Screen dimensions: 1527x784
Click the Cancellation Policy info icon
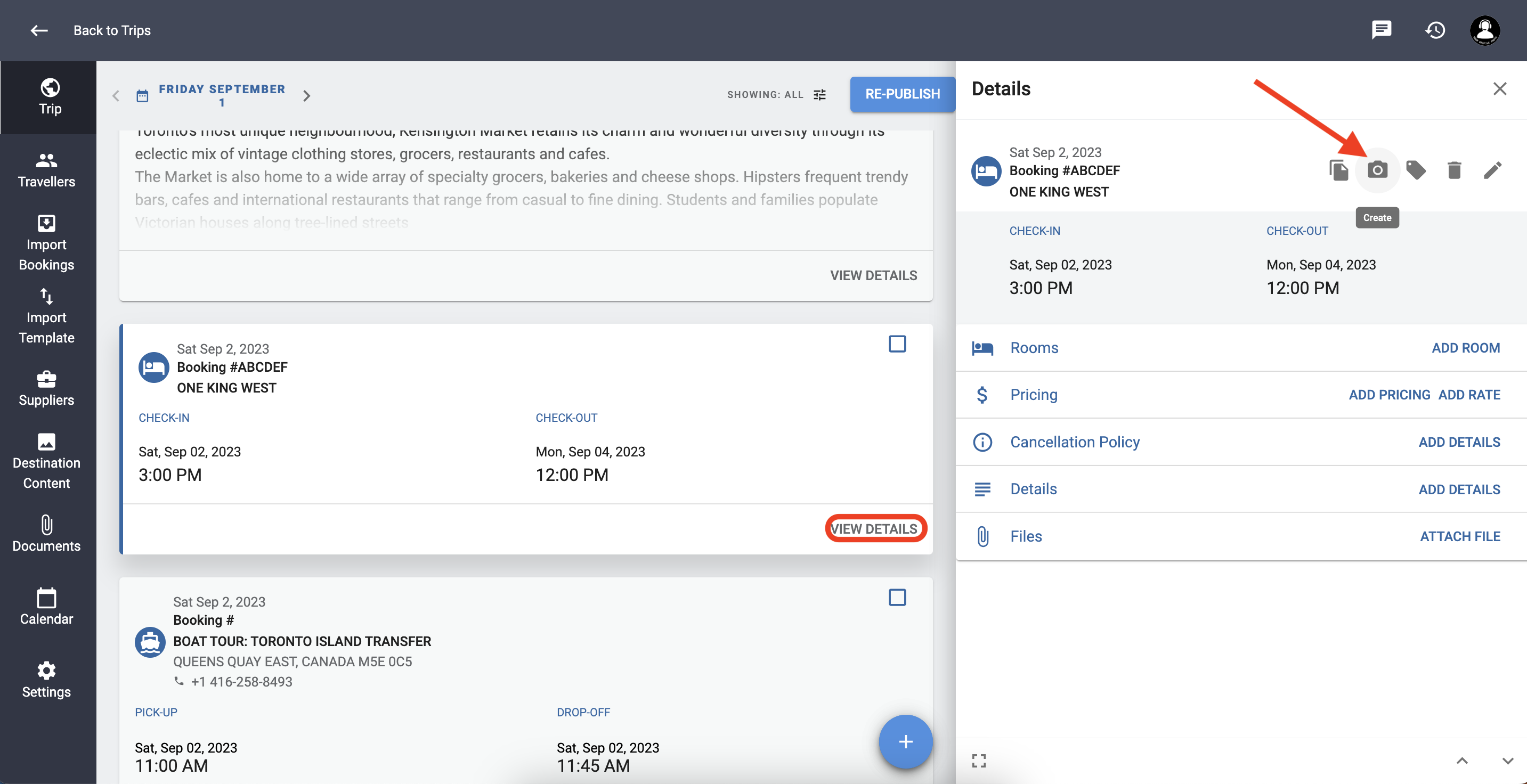point(982,442)
